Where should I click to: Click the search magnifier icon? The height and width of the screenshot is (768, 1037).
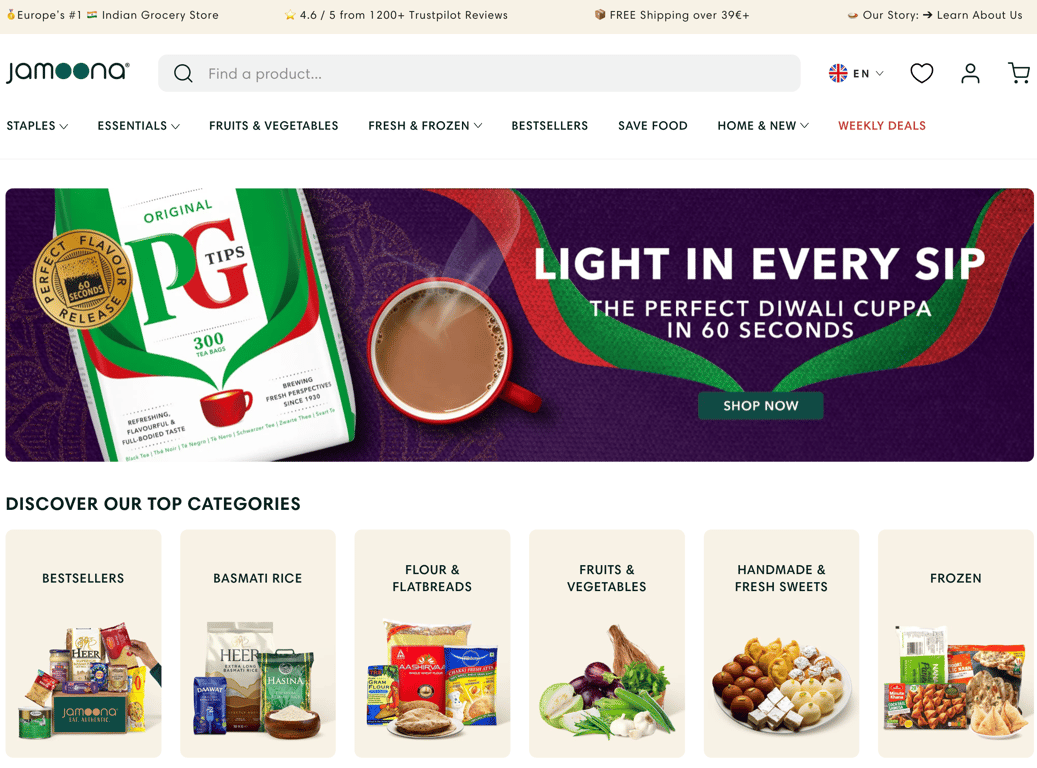coord(183,73)
